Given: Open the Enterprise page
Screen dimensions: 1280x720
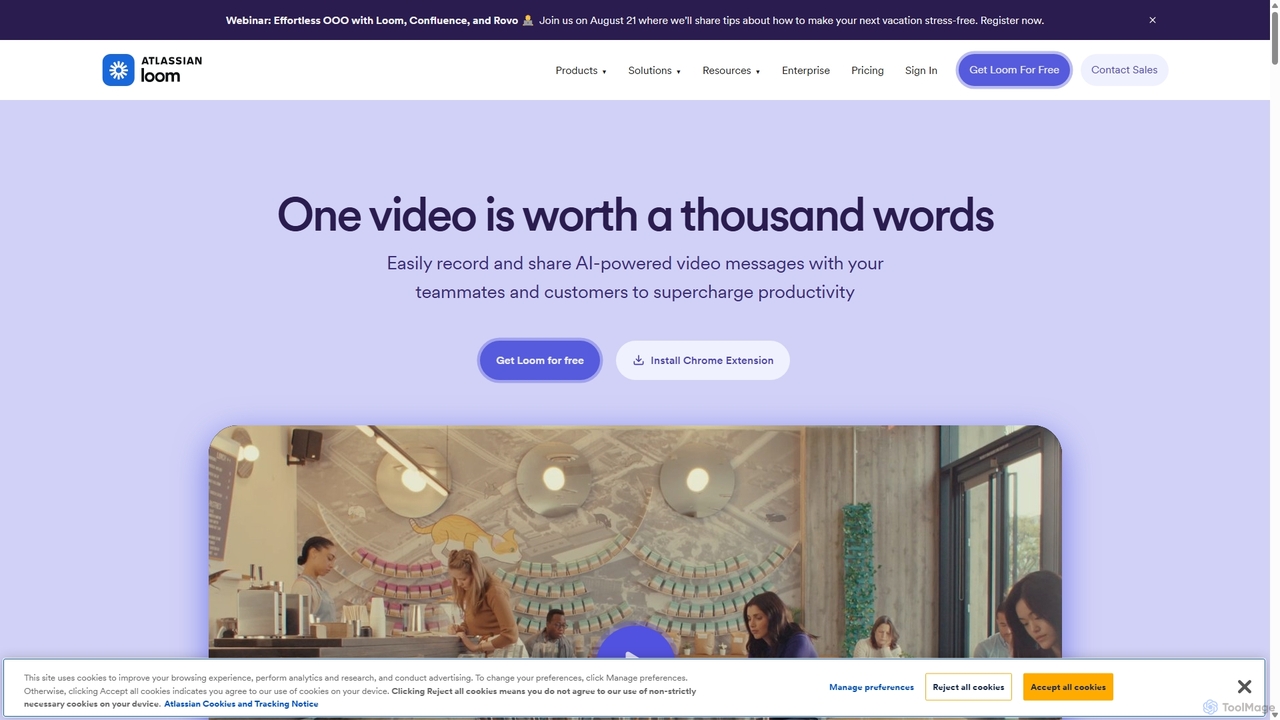Looking at the screenshot, I should pyautogui.click(x=806, y=70).
